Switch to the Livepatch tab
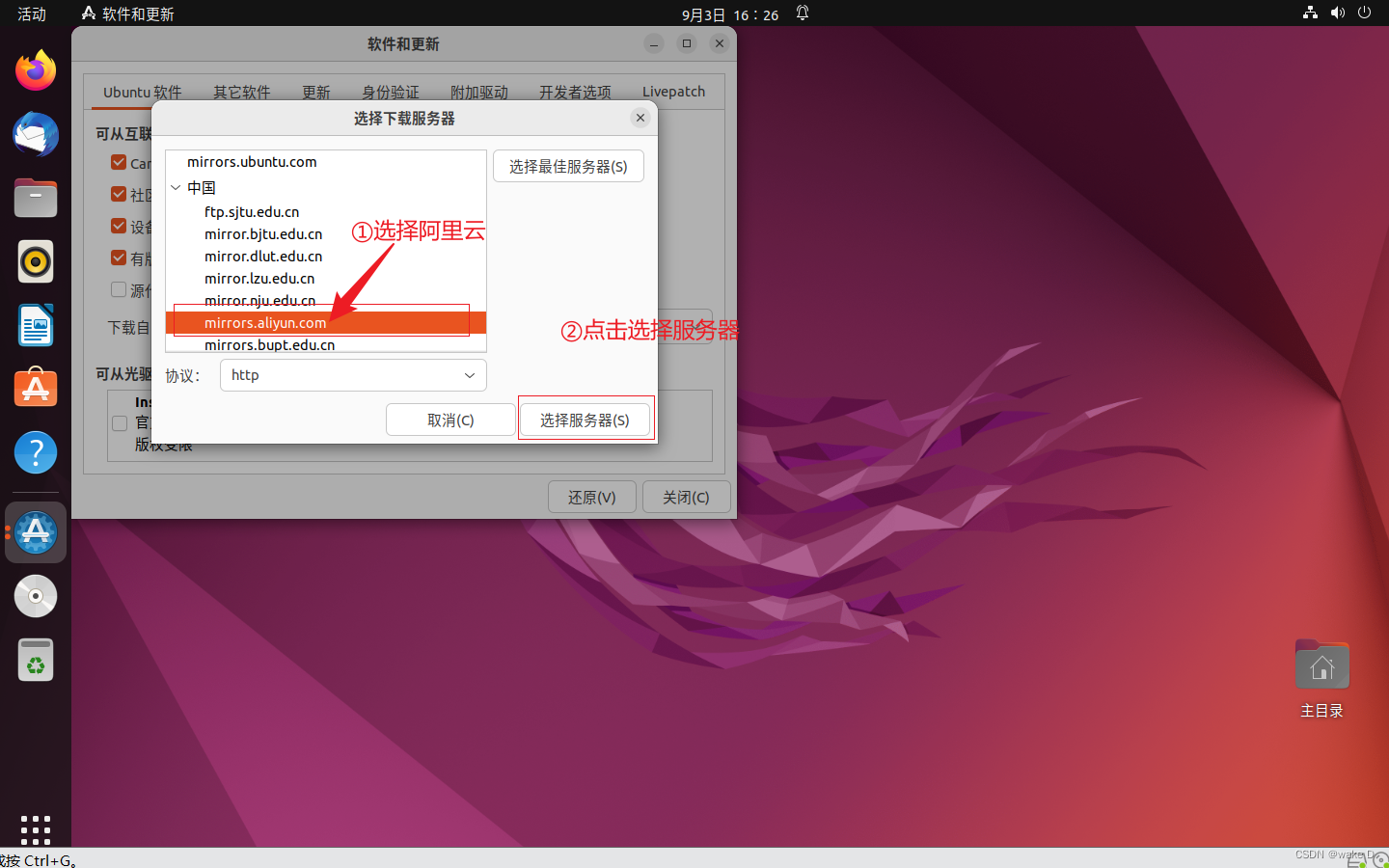 pyautogui.click(x=673, y=92)
